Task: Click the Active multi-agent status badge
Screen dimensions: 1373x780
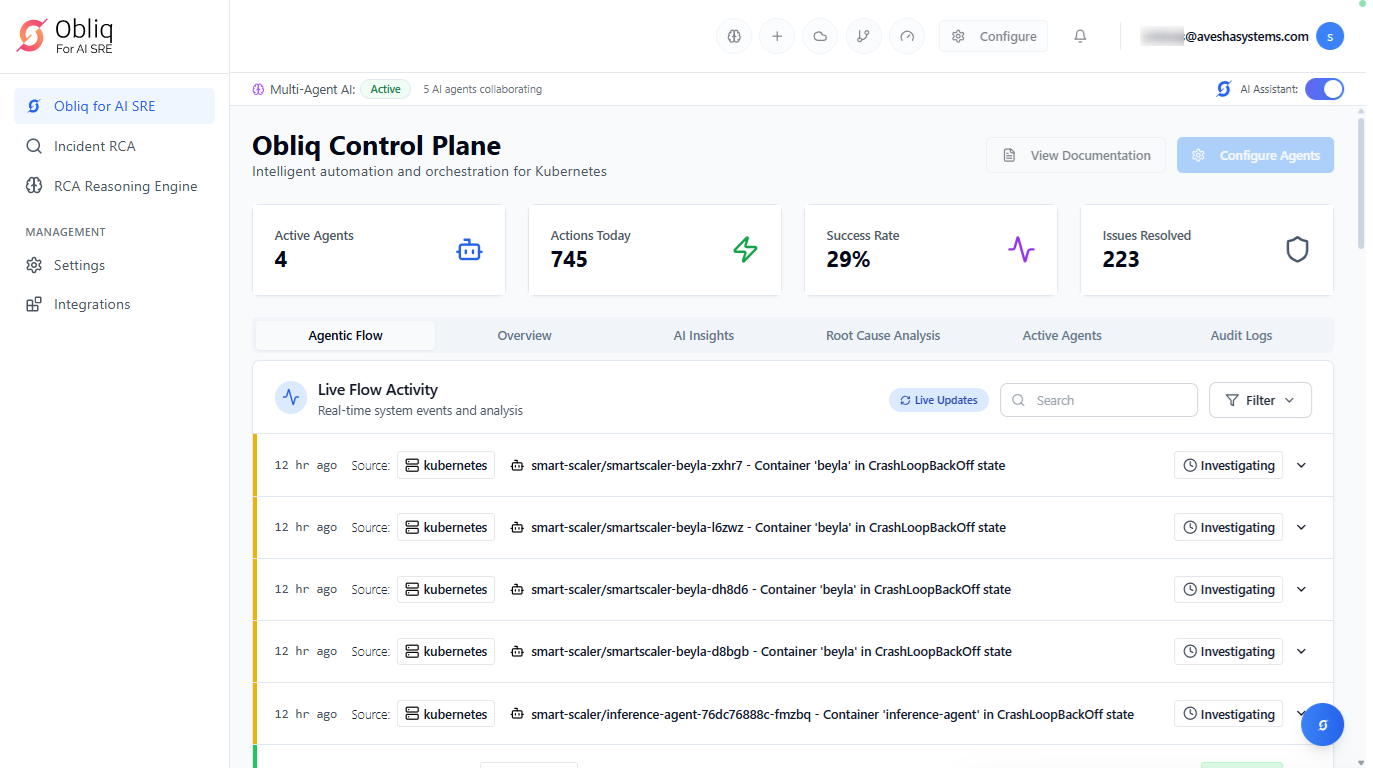Action: [x=385, y=89]
